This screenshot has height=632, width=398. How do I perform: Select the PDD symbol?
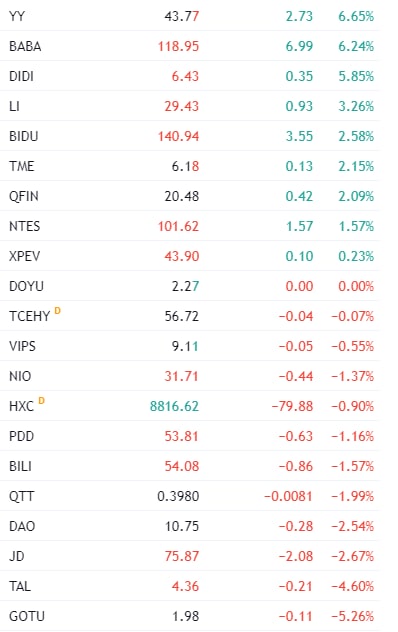[x=21, y=436]
